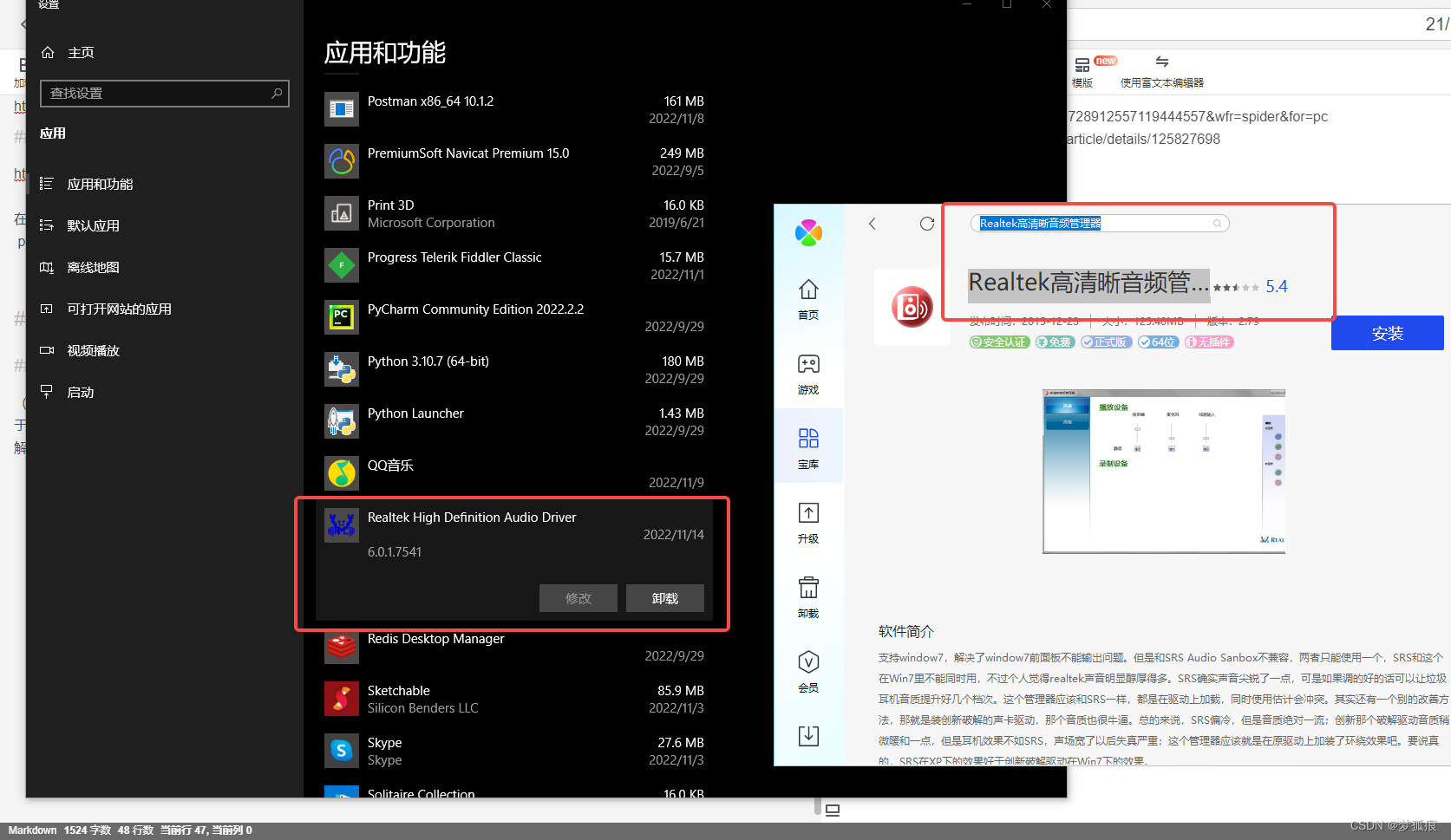Select PremiumSoft Navicat Premium 15.0 entry
This screenshot has width=1451, height=840.
pyautogui.click(x=514, y=161)
